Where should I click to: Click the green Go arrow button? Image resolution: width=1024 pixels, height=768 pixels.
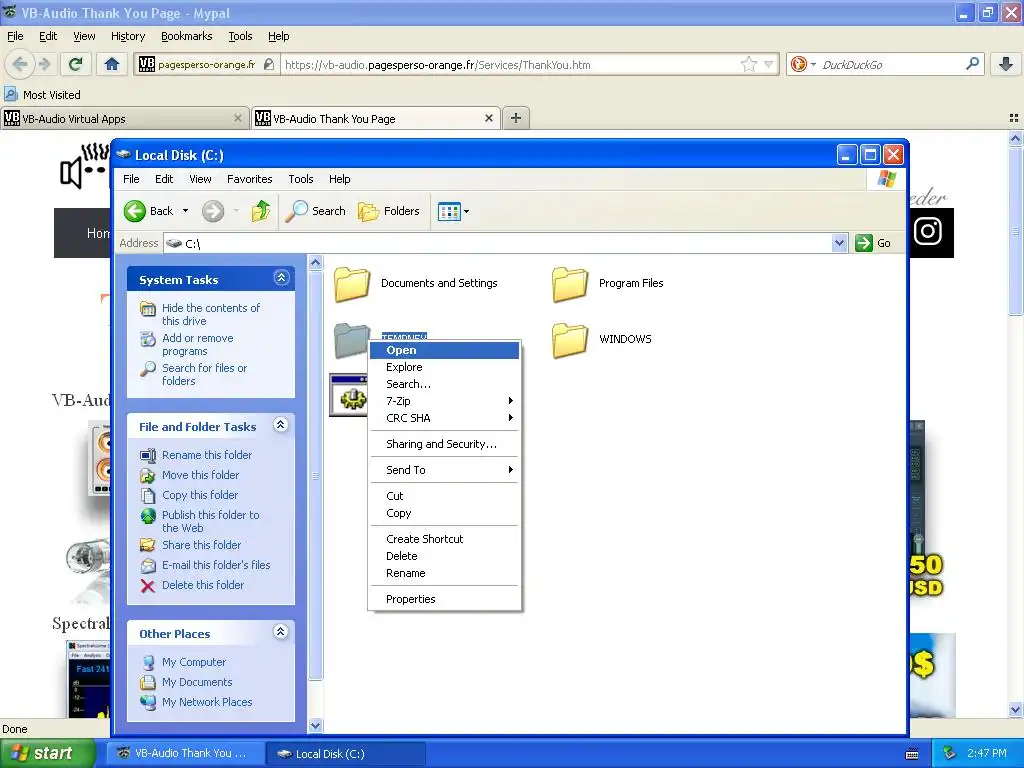864,243
